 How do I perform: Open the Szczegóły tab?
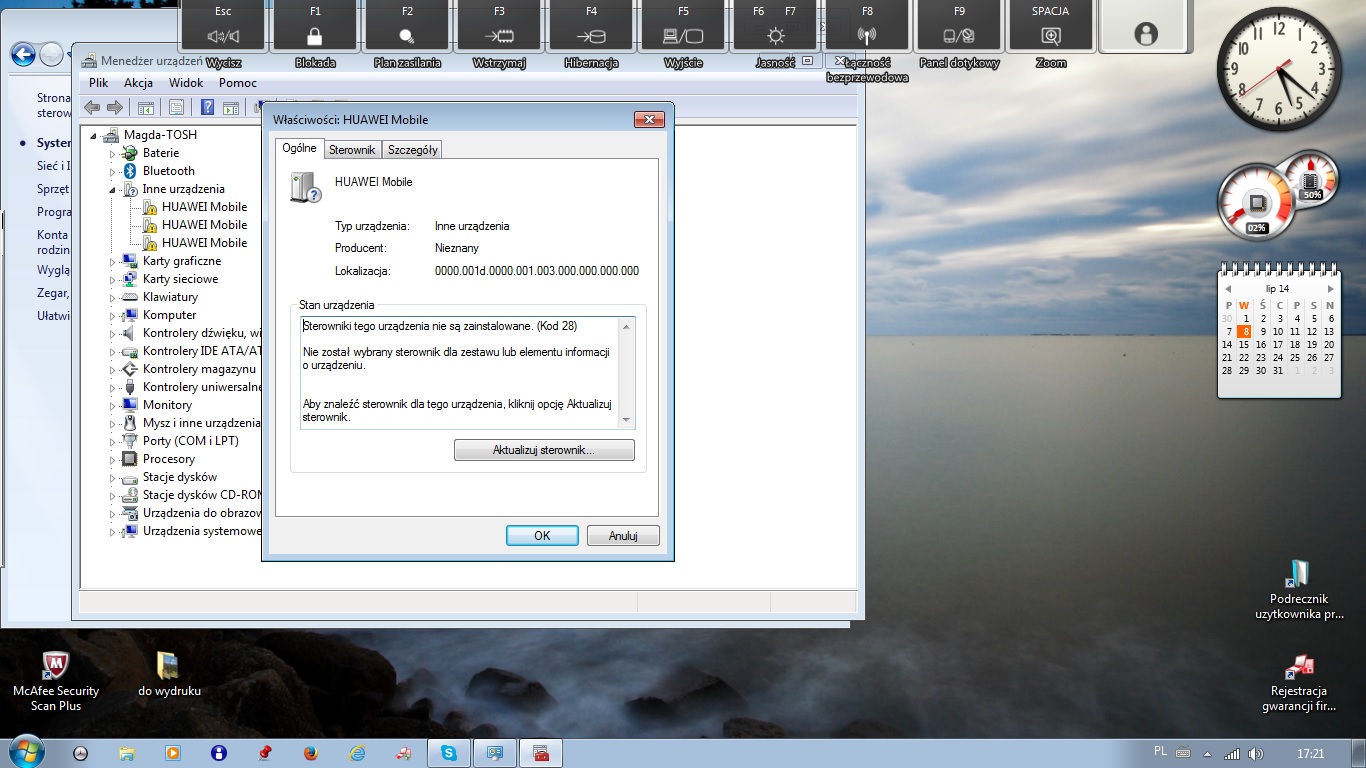[412, 150]
